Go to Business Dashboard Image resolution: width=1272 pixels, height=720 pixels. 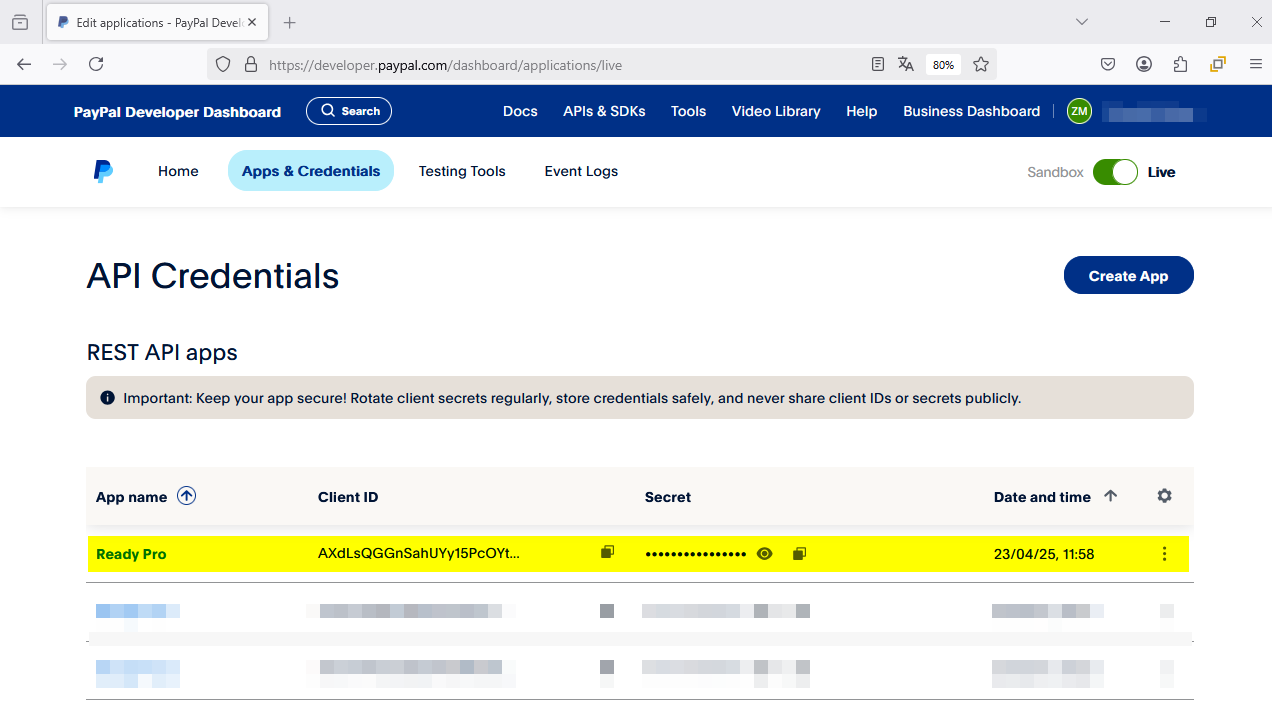[971, 111]
